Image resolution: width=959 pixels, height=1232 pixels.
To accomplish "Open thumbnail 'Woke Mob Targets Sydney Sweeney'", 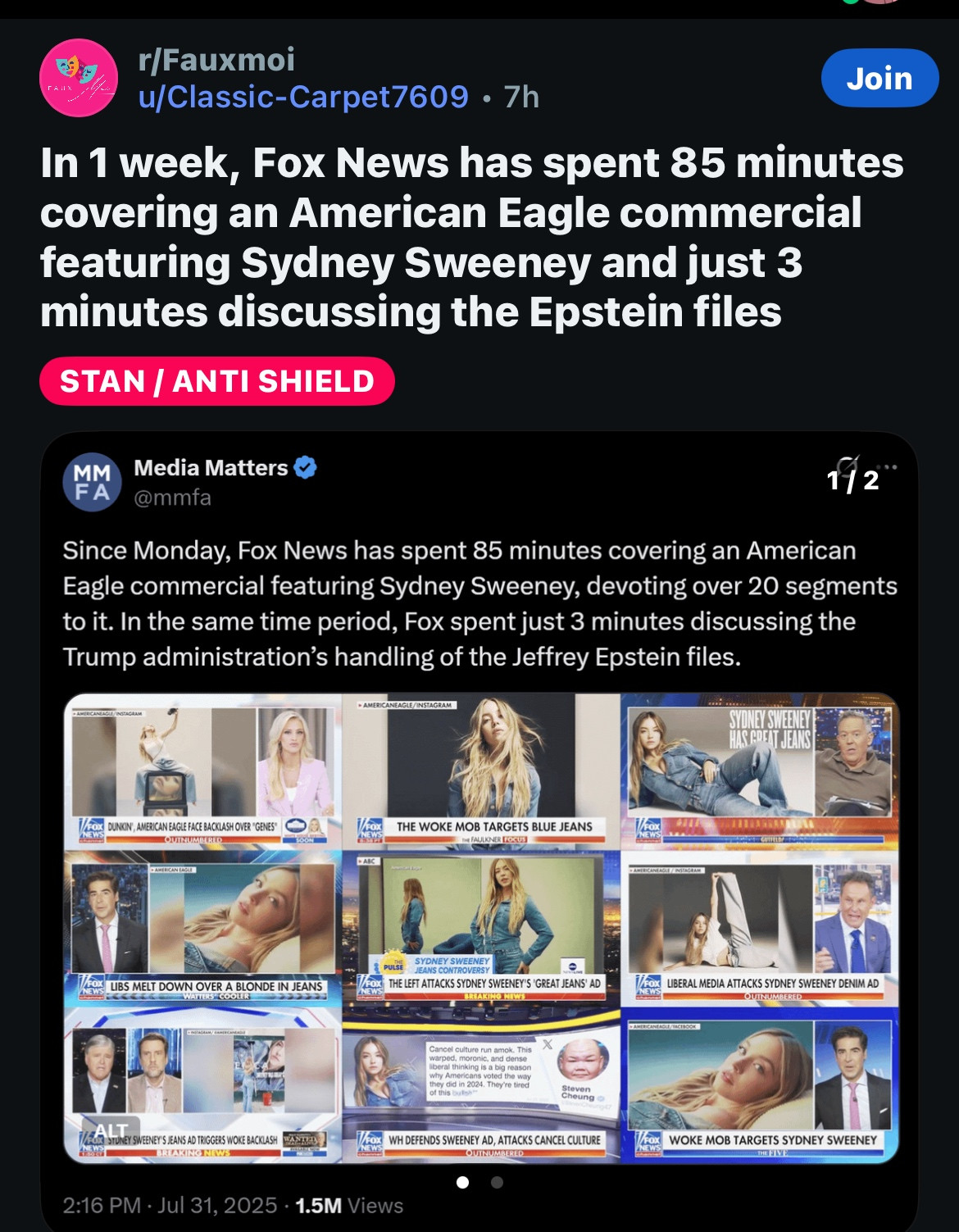I will (x=760, y=1085).
